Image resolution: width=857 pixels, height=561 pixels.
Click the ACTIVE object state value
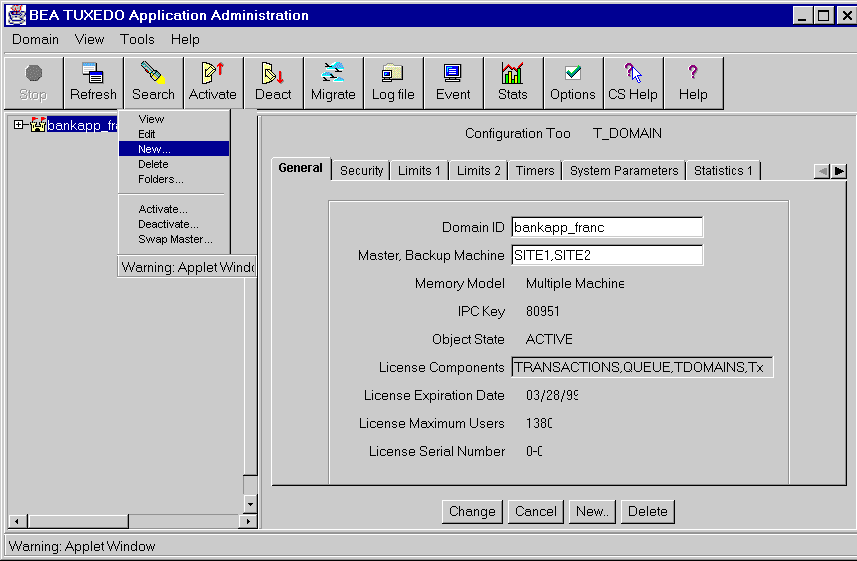549,340
